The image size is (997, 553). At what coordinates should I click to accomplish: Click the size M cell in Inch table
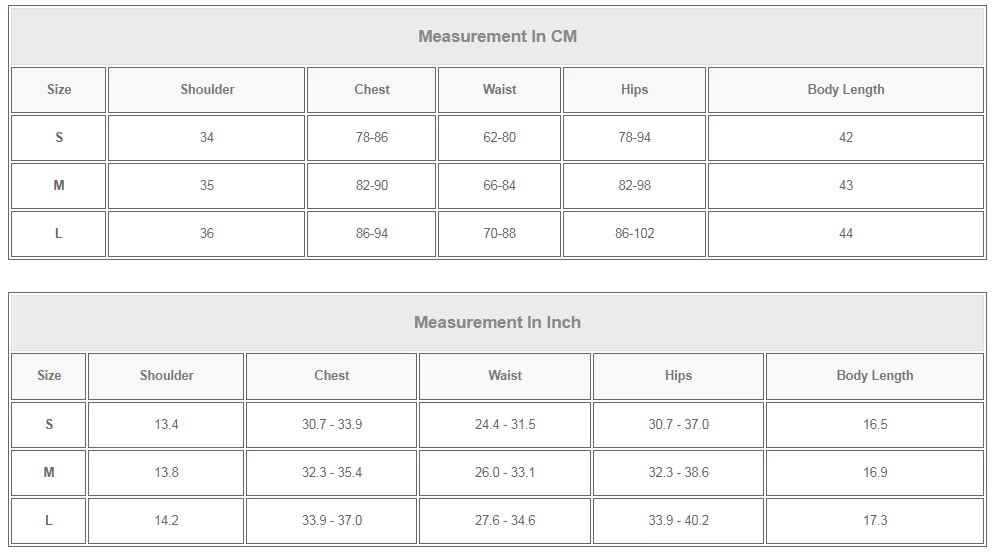tap(49, 472)
